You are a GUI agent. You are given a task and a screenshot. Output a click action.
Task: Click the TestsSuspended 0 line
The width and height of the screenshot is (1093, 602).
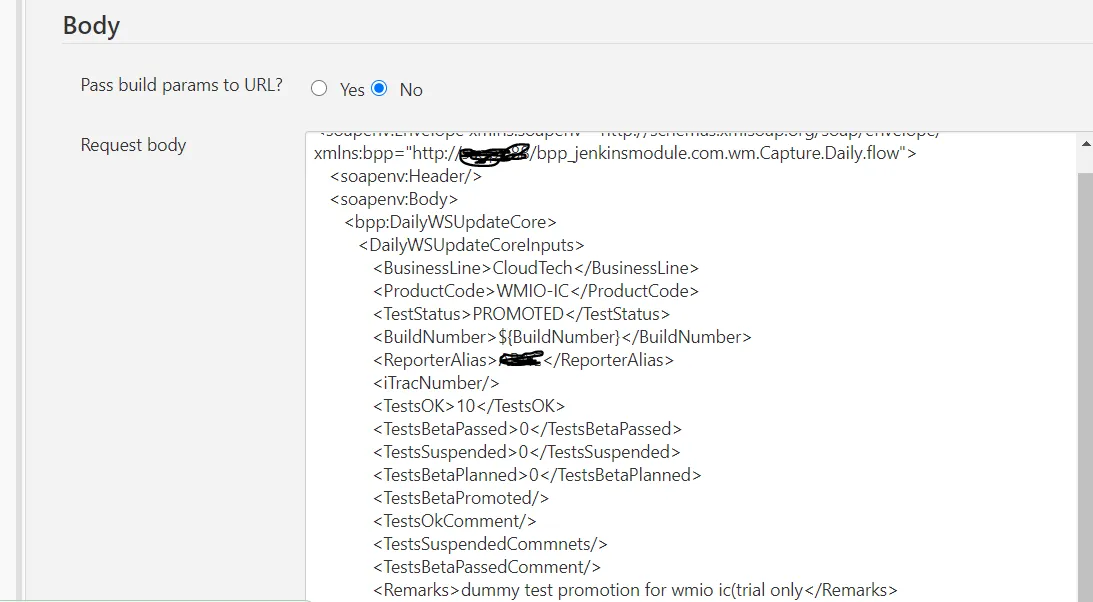tap(526, 452)
